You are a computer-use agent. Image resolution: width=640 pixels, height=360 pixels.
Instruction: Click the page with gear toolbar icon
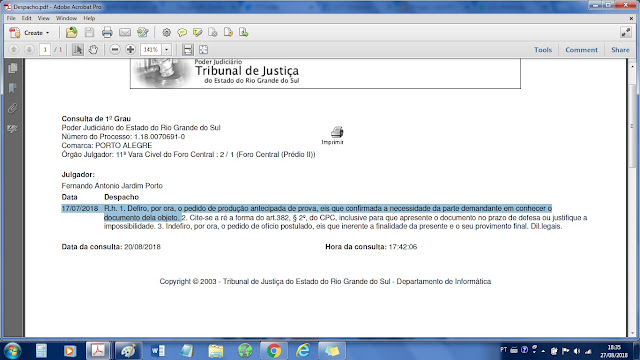[x=213, y=33]
